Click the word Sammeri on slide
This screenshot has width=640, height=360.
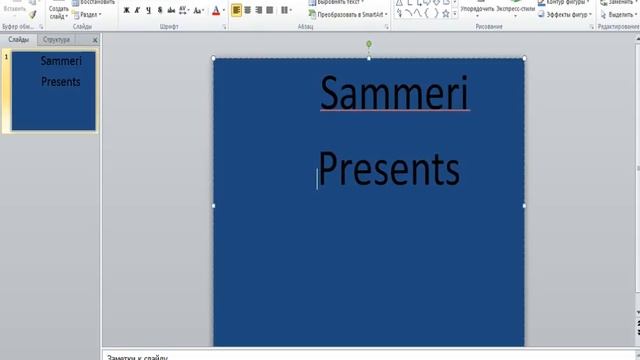(394, 93)
